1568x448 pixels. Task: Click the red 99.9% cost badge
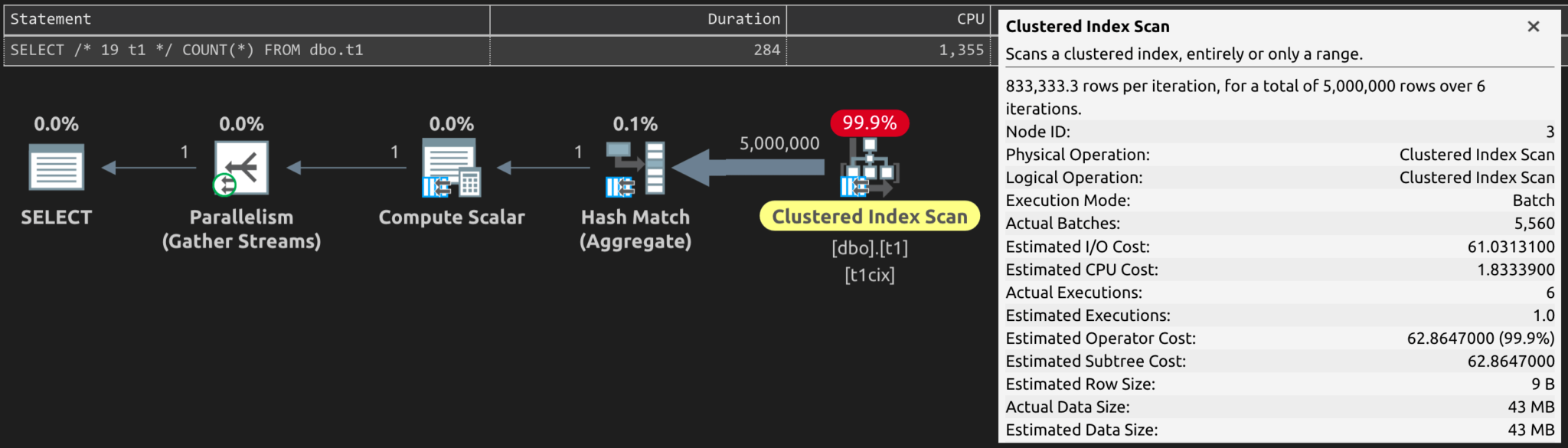click(869, 123)
